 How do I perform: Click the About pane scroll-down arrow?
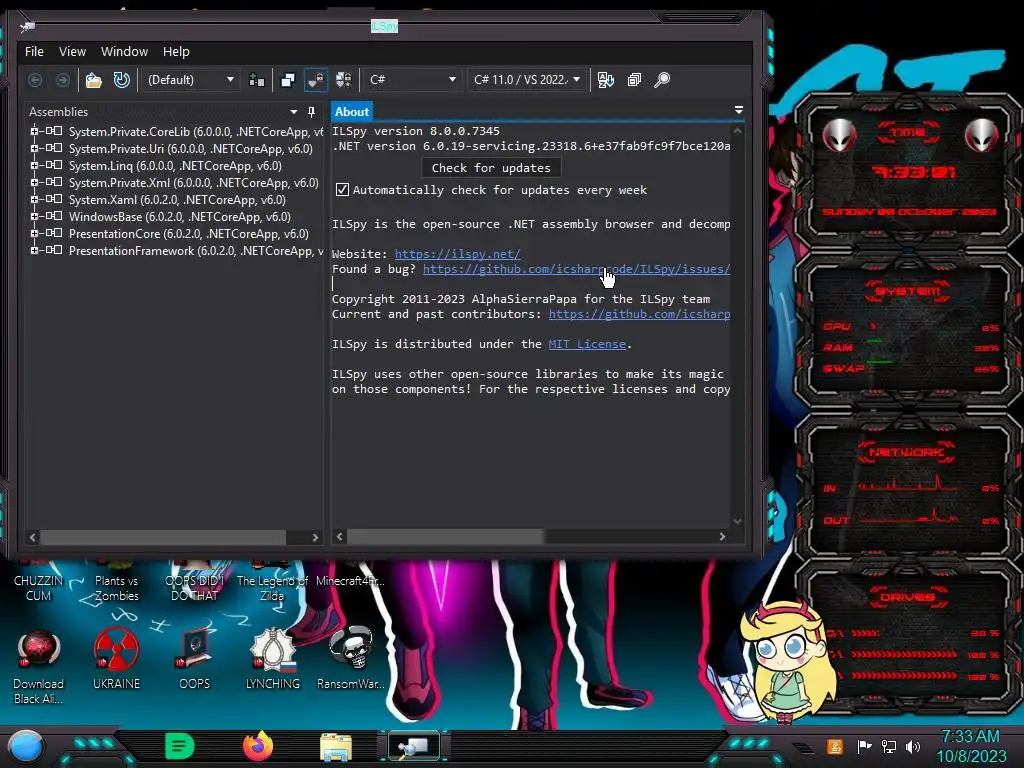click(737, 521)
